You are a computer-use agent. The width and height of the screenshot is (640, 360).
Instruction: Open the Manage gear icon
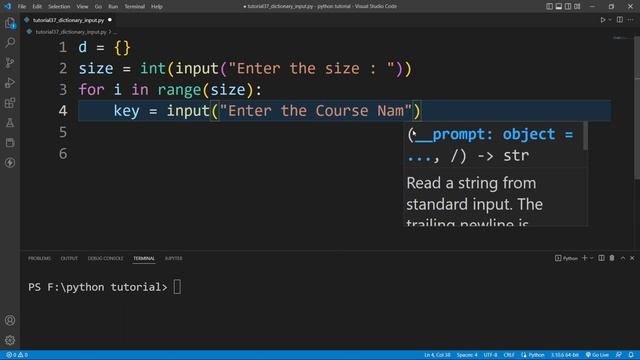[x=10, y=340]
